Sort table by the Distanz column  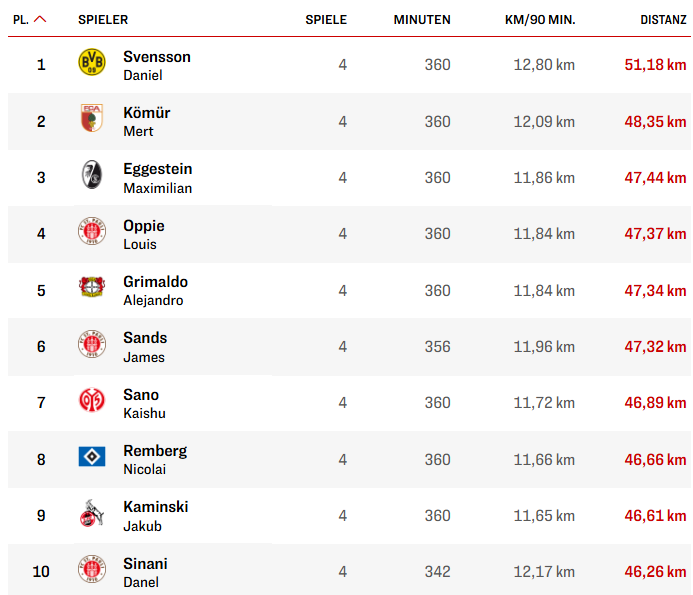click(x=663, y=19)
